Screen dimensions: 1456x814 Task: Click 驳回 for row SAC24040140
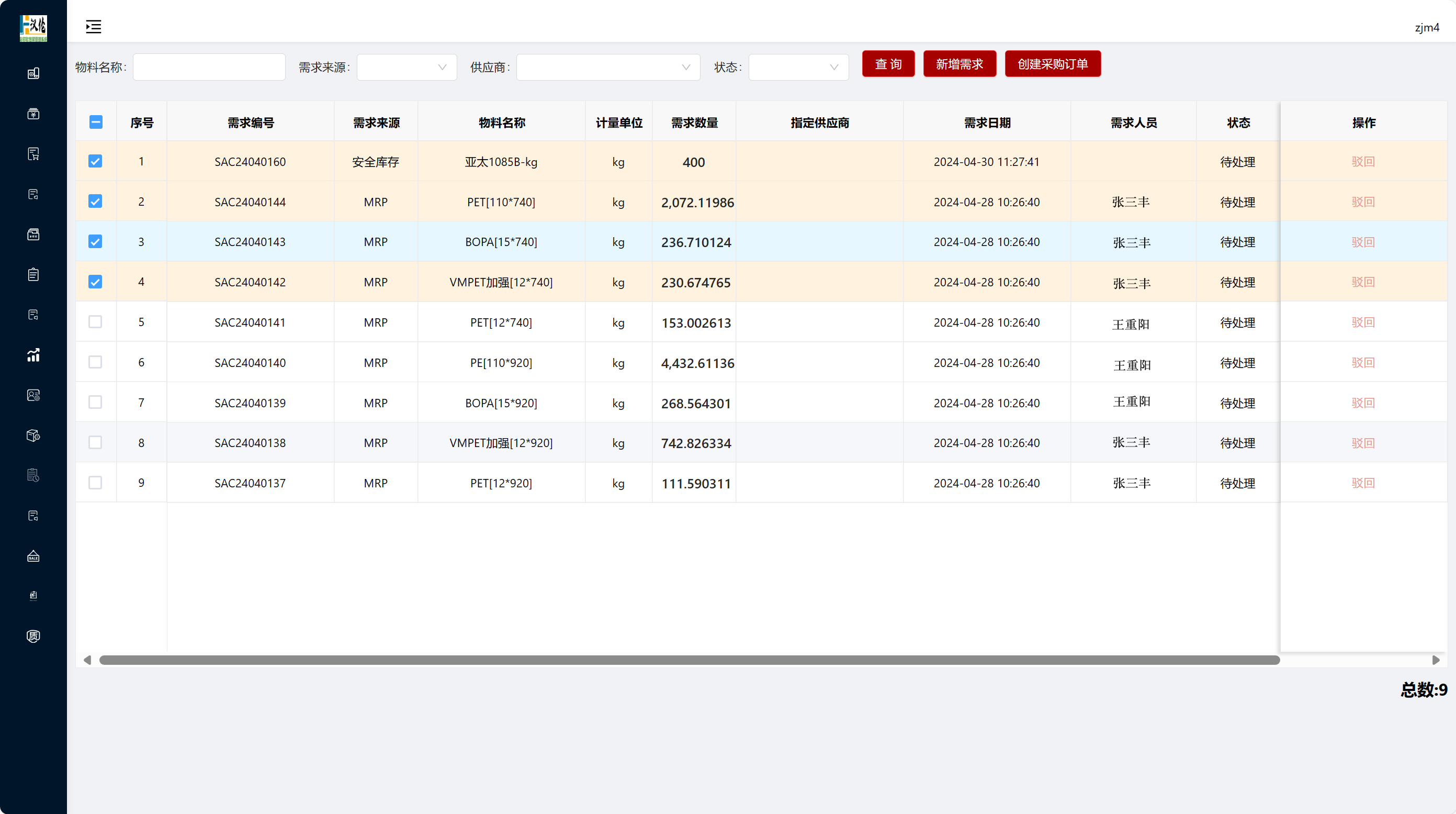(1363, 363)
